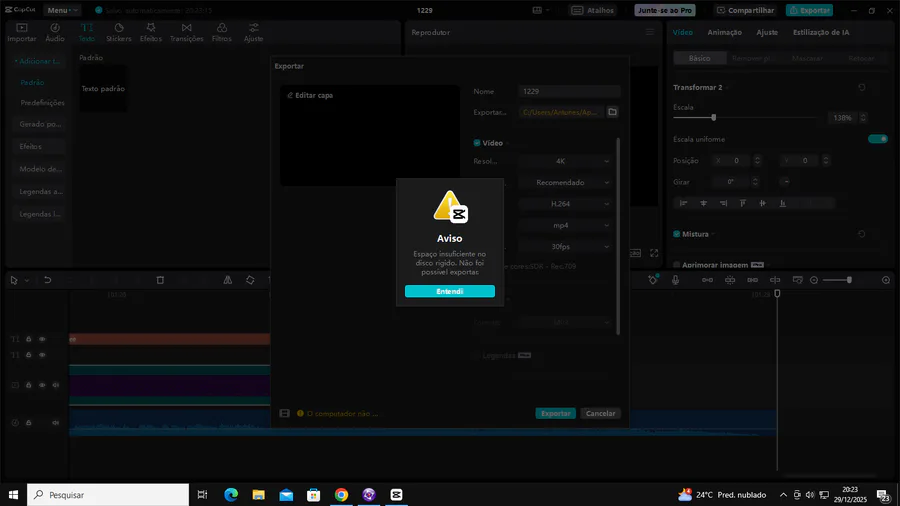
Task: Click the timeline playhead marker
Action: click(777, 294)
